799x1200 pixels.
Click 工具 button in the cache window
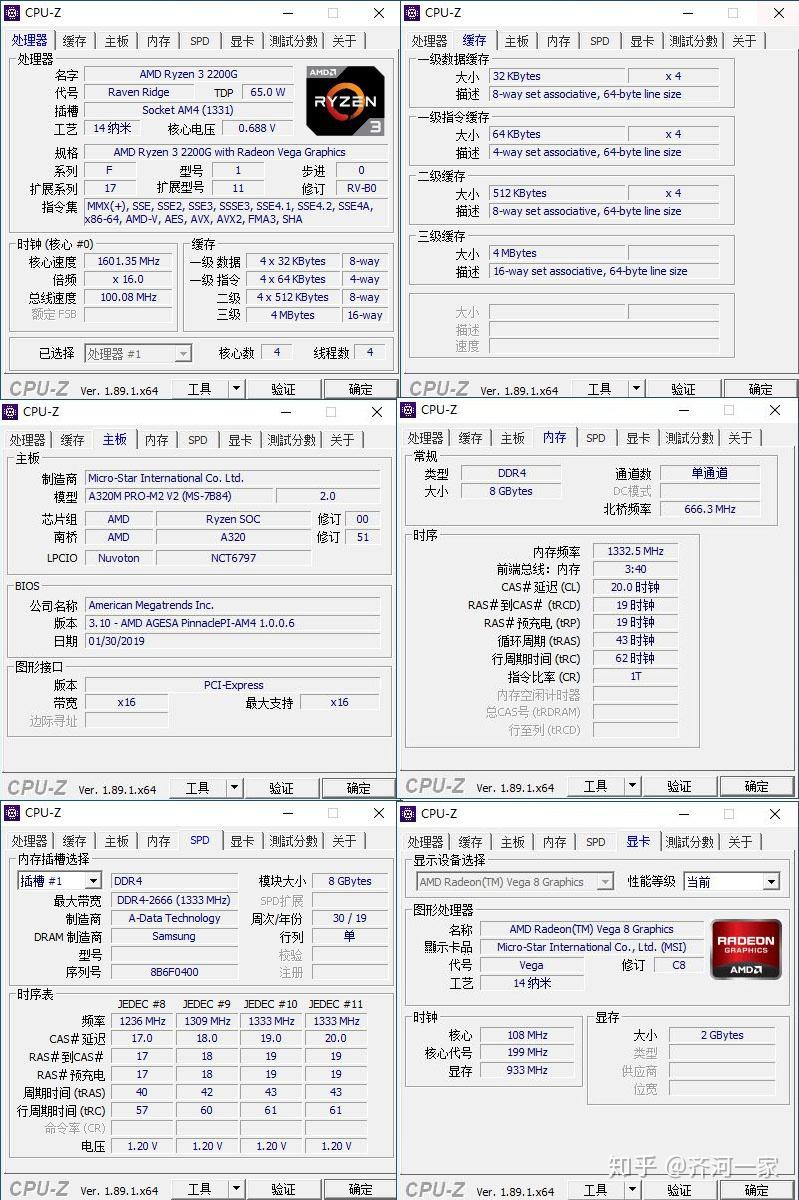(600, 389)
